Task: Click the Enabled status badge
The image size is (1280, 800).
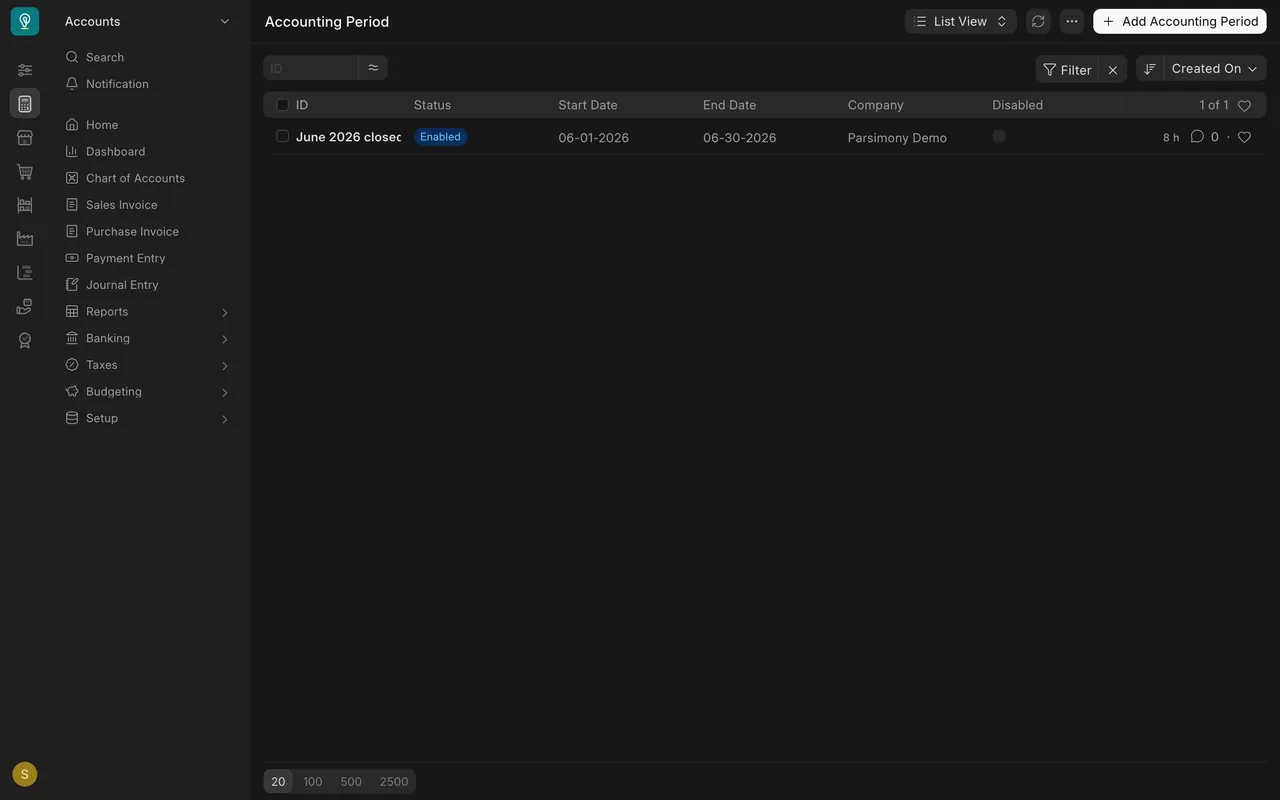Action: [440, 137]
